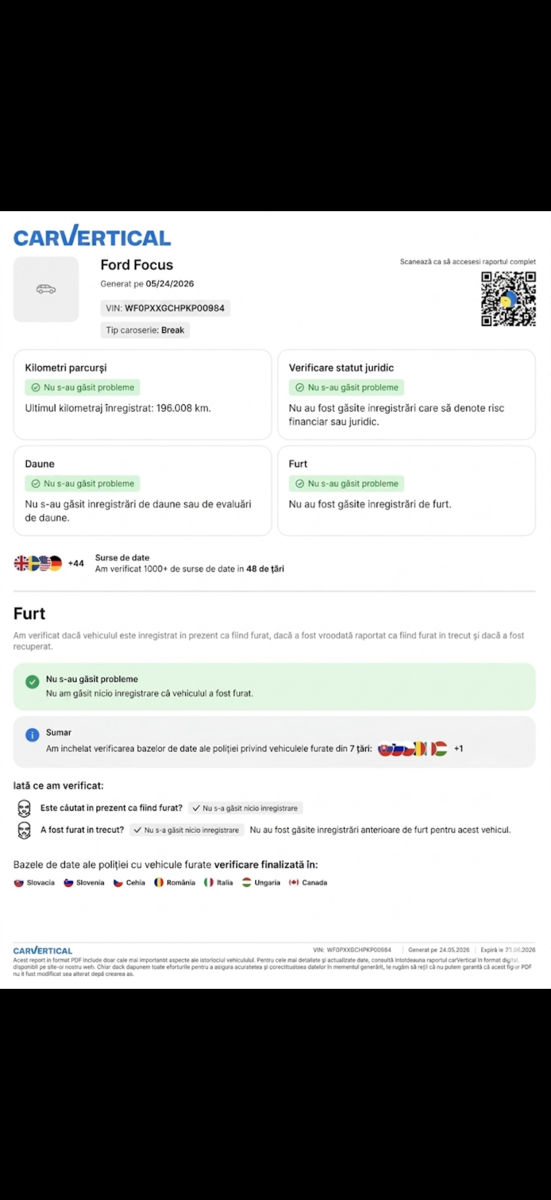Image resolution: width=551 pixels, height=1200 pixels.
Task: Click the carVertical logo at top
Action: [x=92, y=237]
